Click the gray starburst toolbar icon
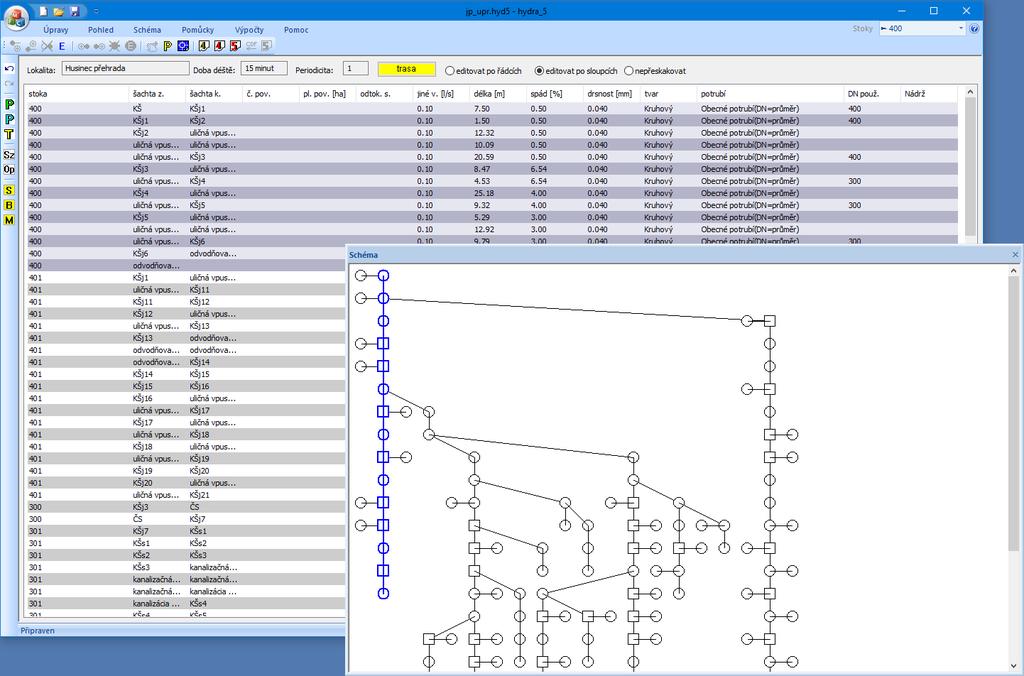 pos(115,46)
